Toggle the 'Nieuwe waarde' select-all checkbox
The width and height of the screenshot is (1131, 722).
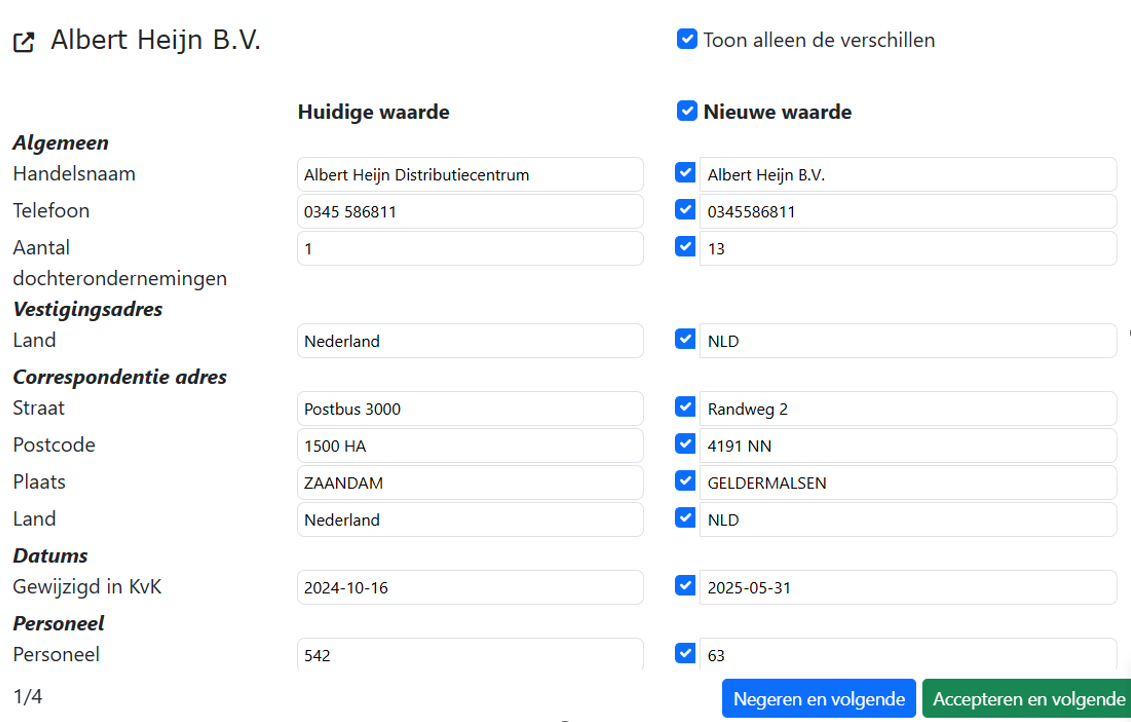point(687,111)
